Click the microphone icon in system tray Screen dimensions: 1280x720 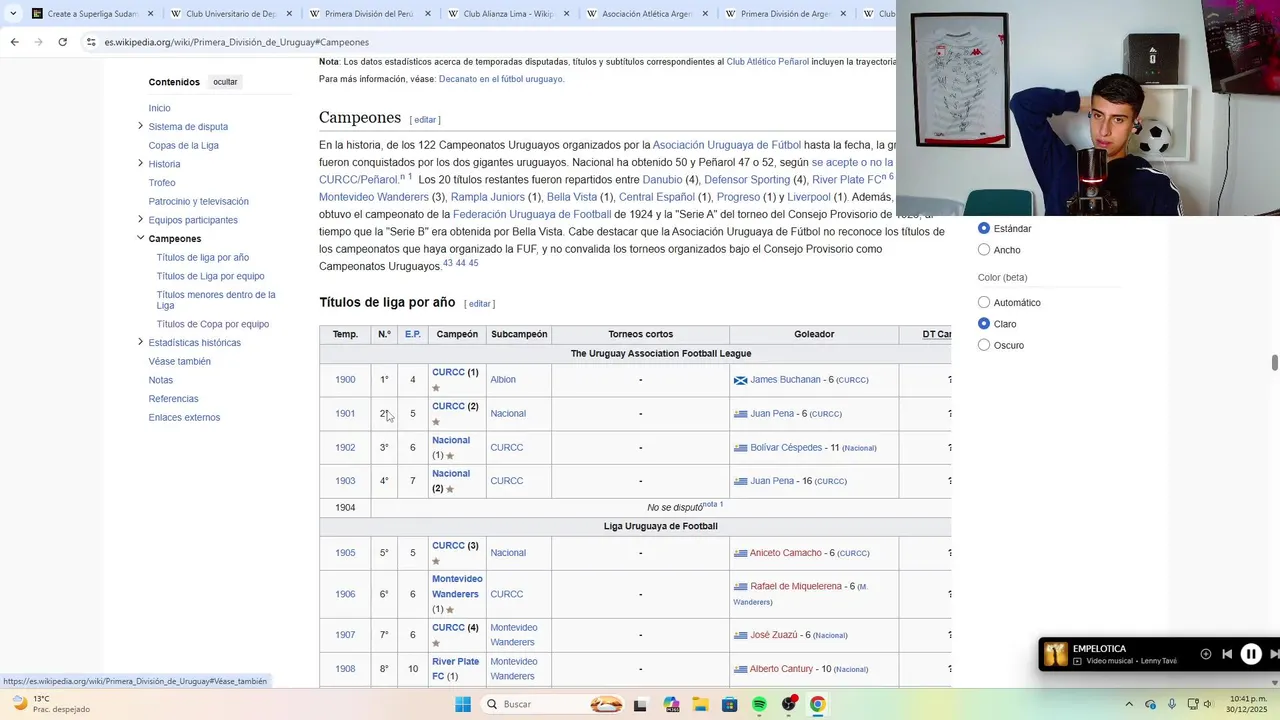coord(1172,704)
